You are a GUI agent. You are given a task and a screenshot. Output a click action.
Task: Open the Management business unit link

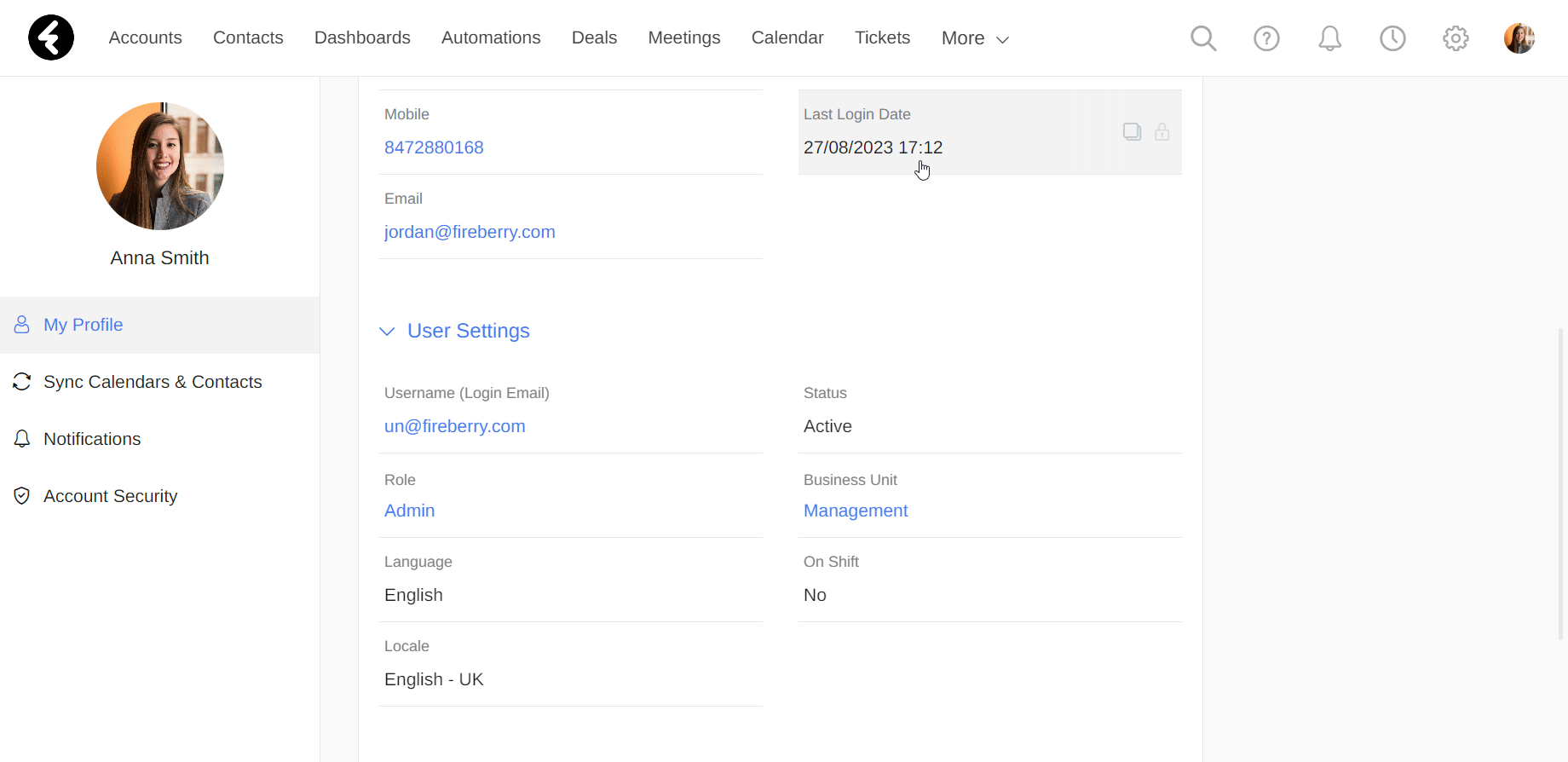coord(856,511)
